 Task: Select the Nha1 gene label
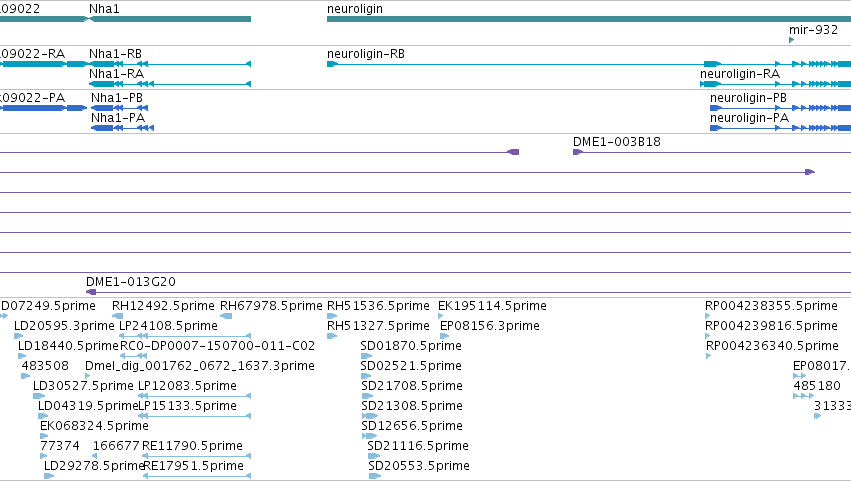(104, 9)
